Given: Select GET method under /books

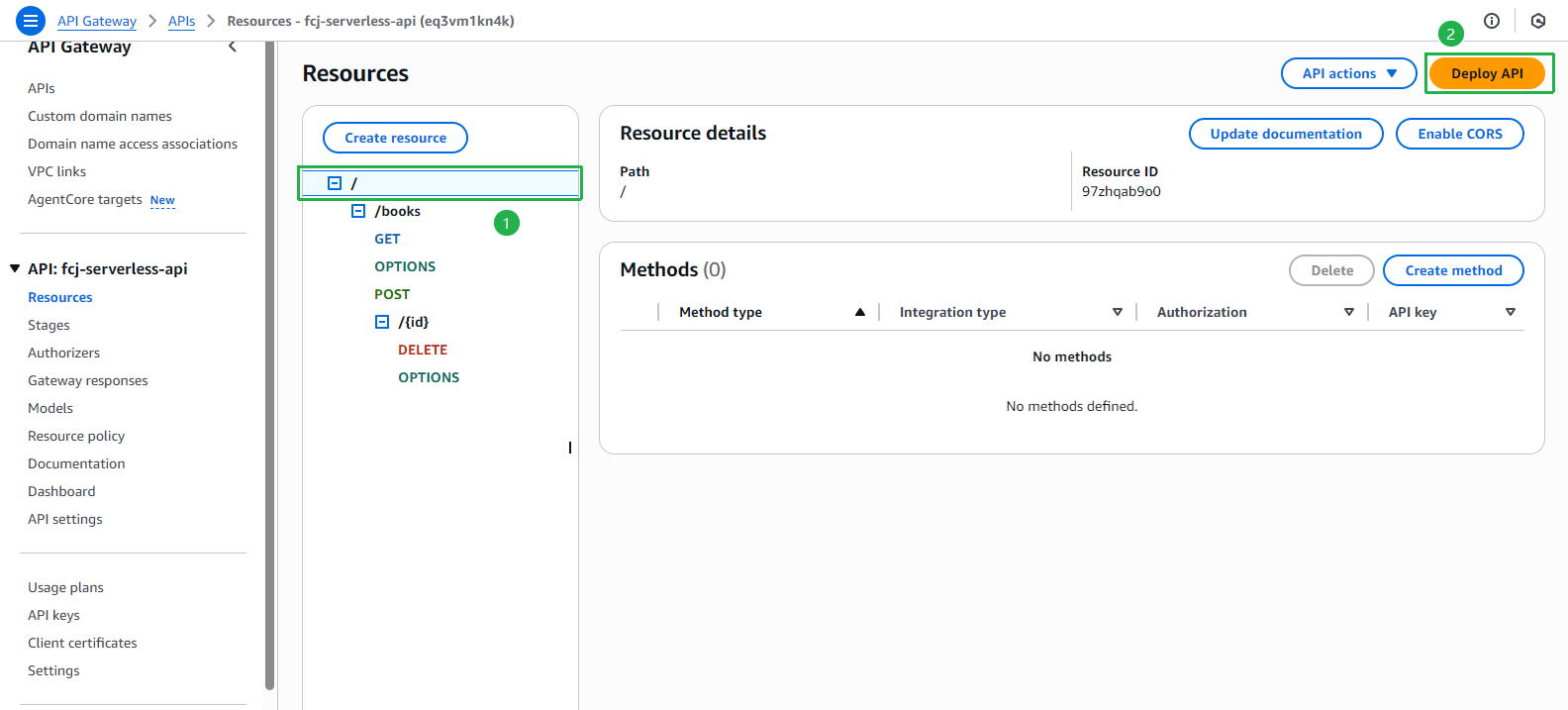Looking at the screenshot, I should (387, 239).
